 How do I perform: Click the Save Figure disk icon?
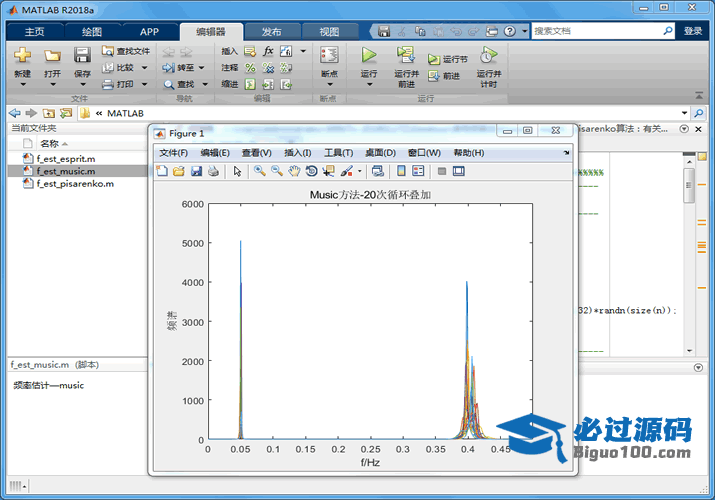196,171
